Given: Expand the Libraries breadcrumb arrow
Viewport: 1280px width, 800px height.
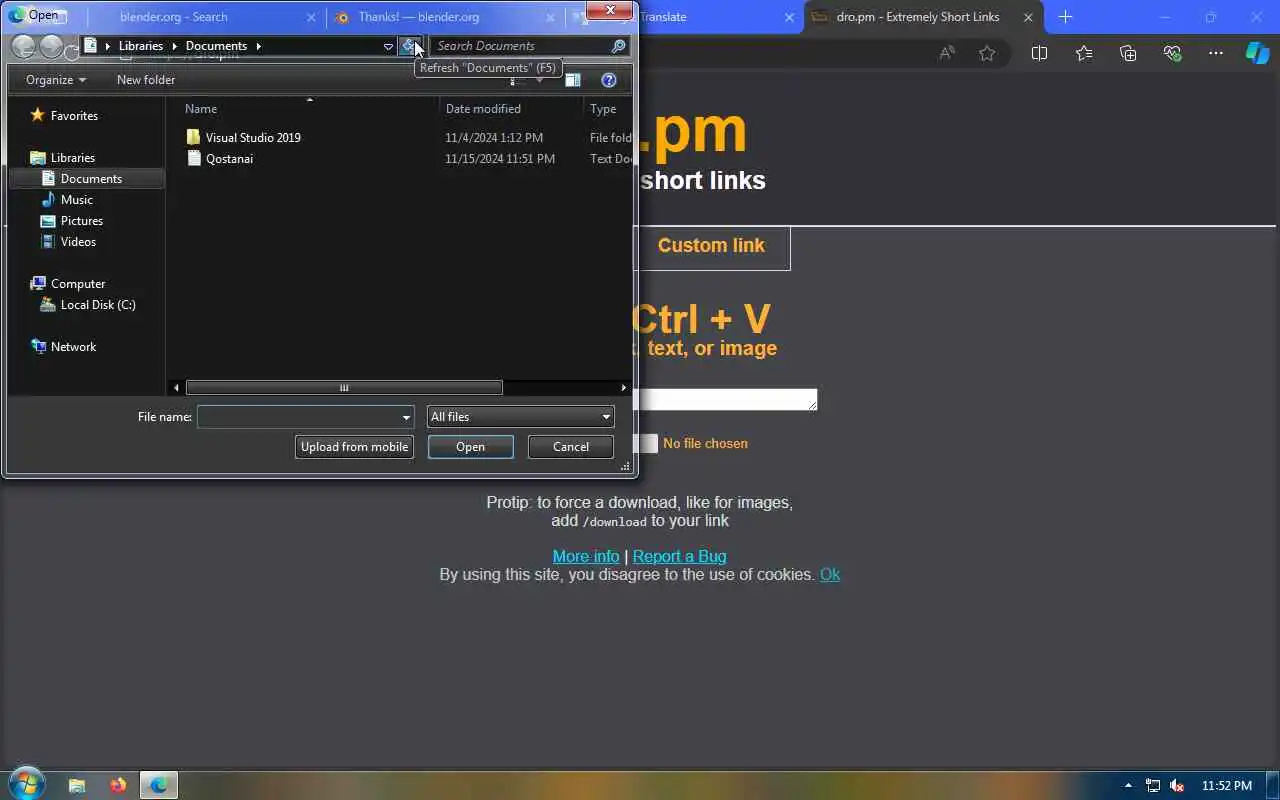Looking at the screenshot, I should point(175,46).
